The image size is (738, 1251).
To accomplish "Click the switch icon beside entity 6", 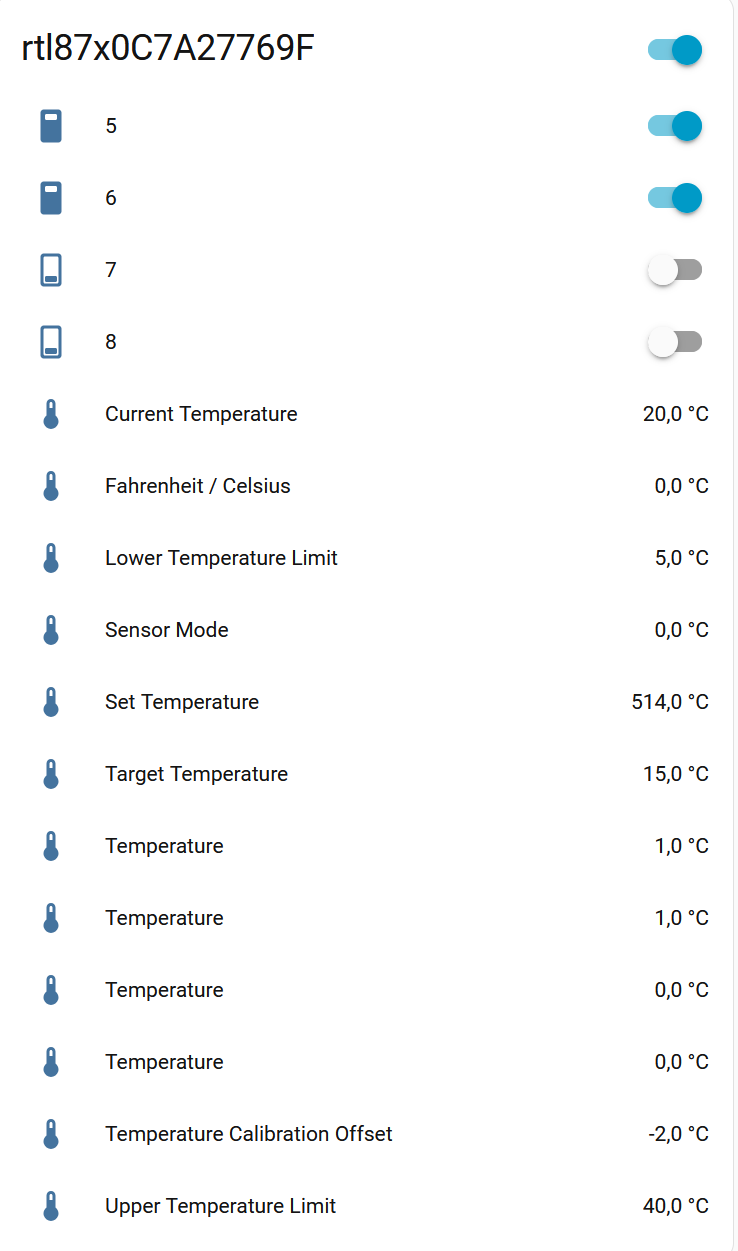I will click(51, 198).
